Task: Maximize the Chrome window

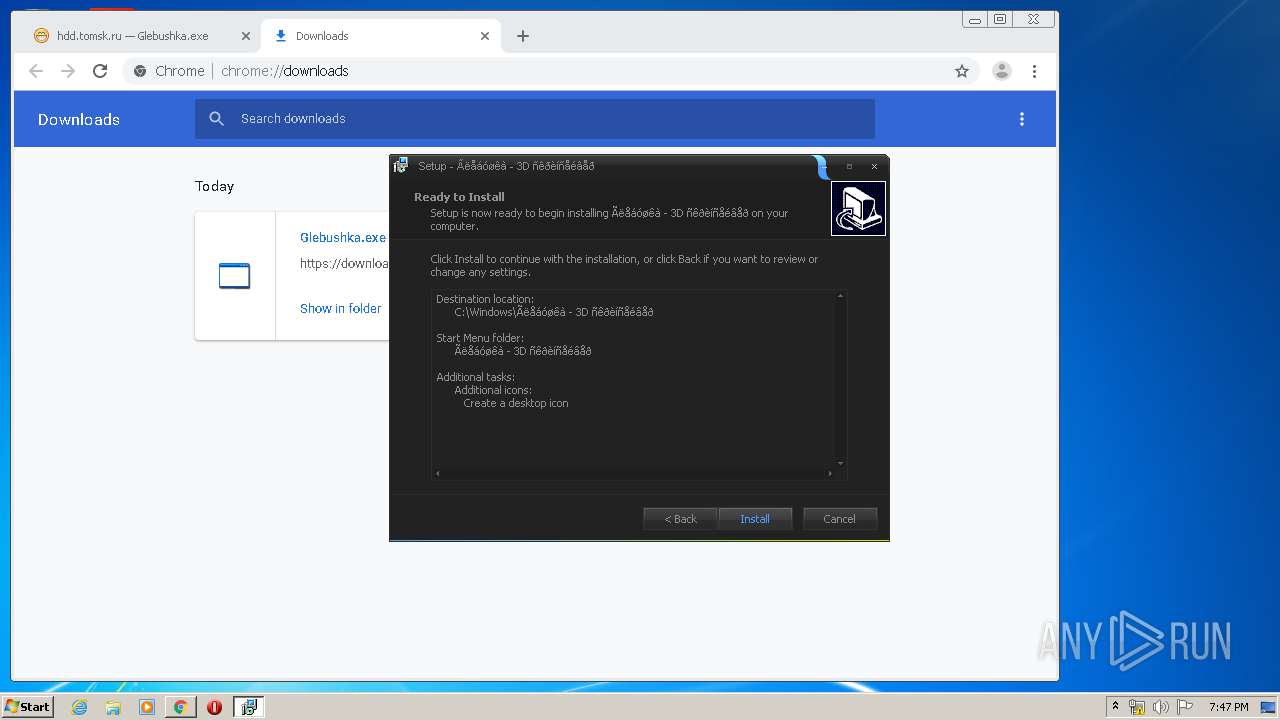Action: pyautogui.click(x=1000, y=19)
